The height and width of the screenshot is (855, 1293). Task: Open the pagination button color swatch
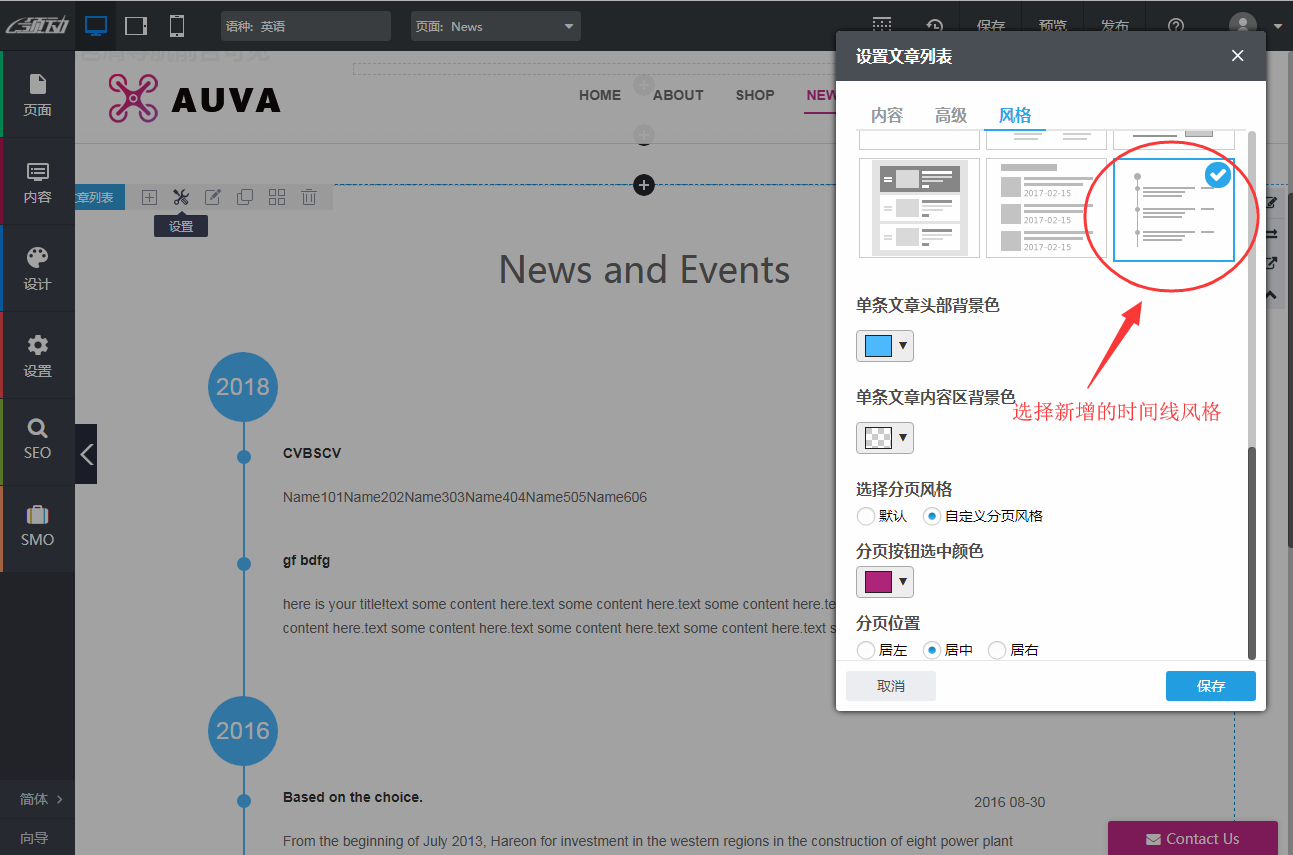tap(884, 581)
